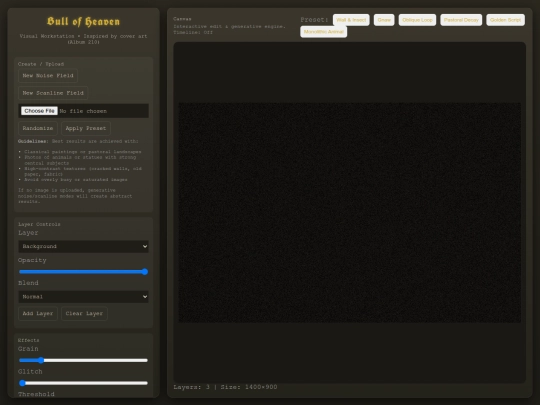Adjust the Glitch effect slider

point(83,383)
